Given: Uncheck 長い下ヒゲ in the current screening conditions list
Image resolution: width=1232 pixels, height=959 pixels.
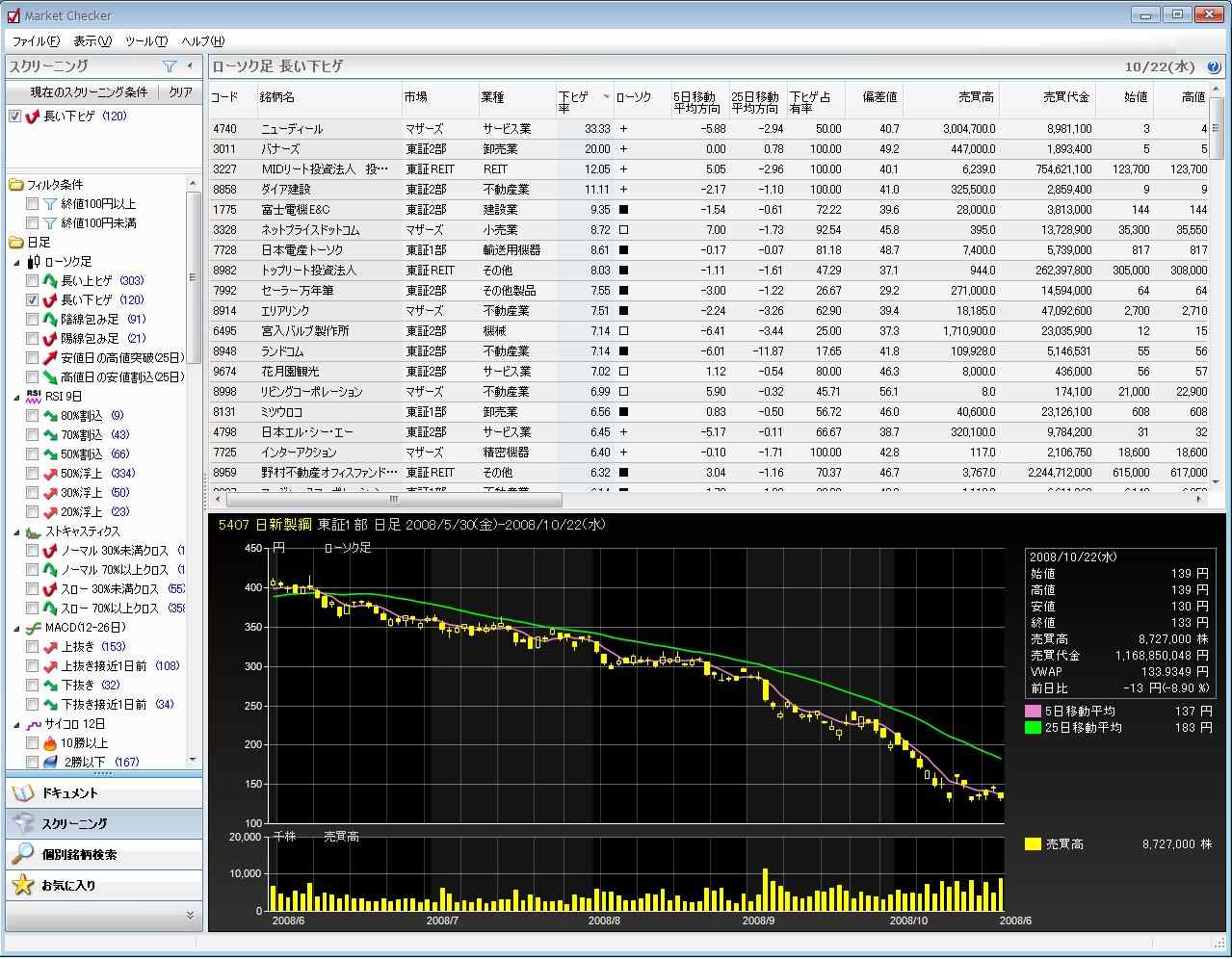Looking at the screenshot, I should pyautogui.click(x=14, y=117).
